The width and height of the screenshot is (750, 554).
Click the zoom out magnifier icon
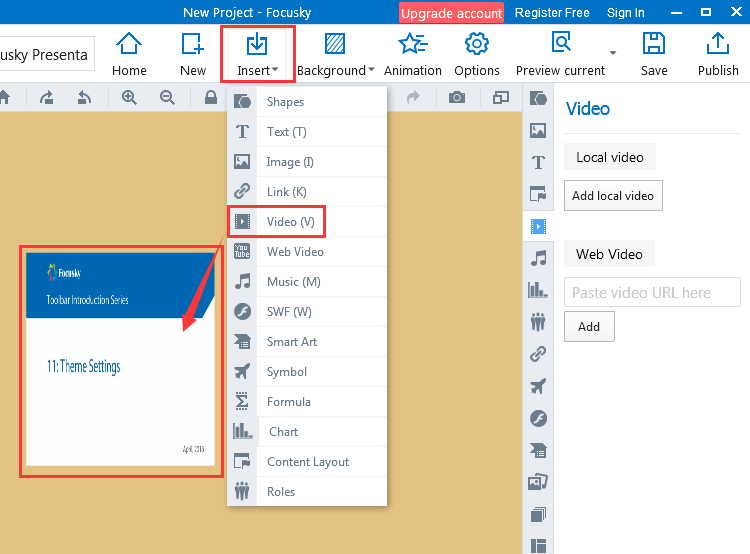click(167, 98)
